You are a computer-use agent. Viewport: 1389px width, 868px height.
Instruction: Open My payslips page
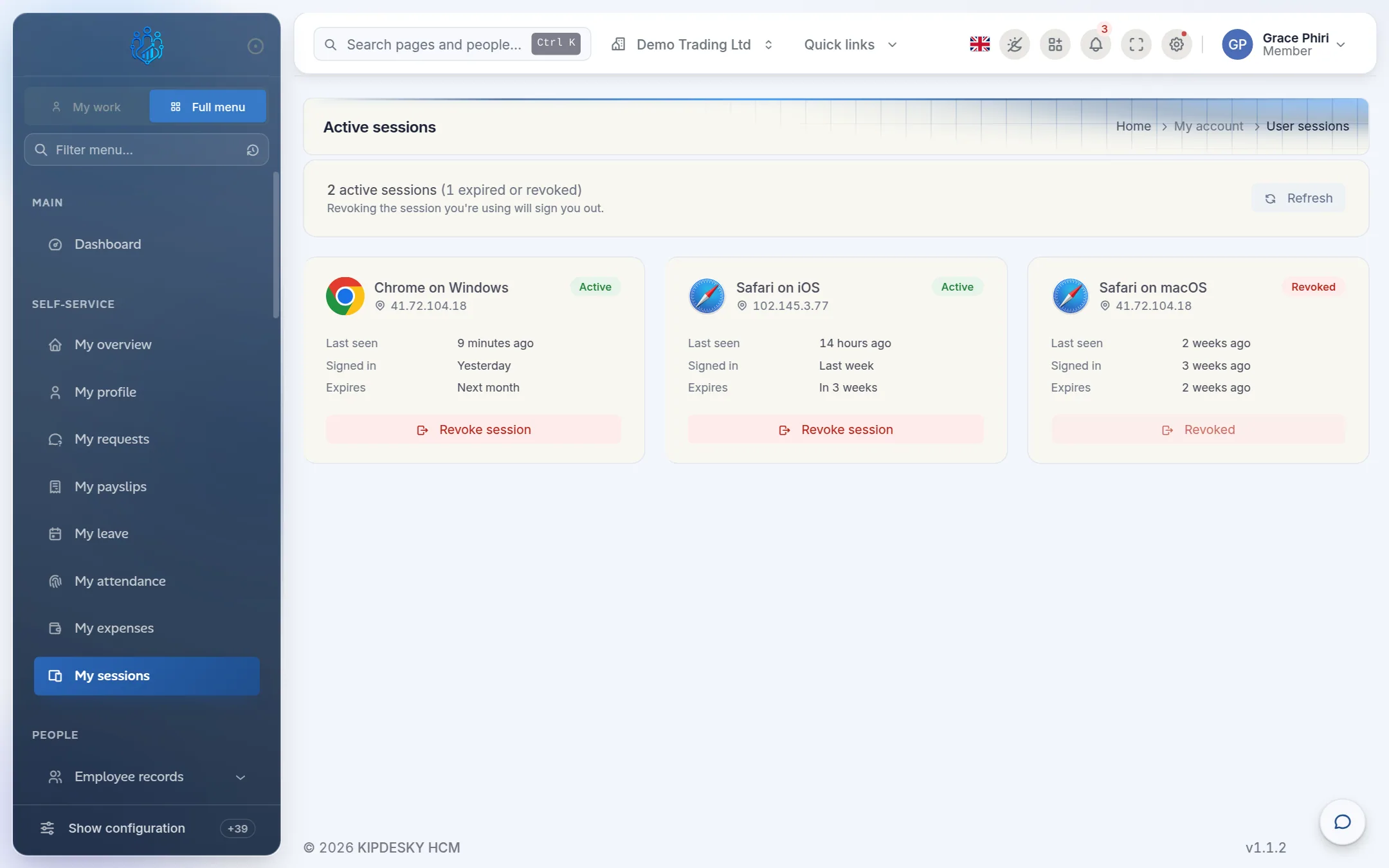coord(147,487)
